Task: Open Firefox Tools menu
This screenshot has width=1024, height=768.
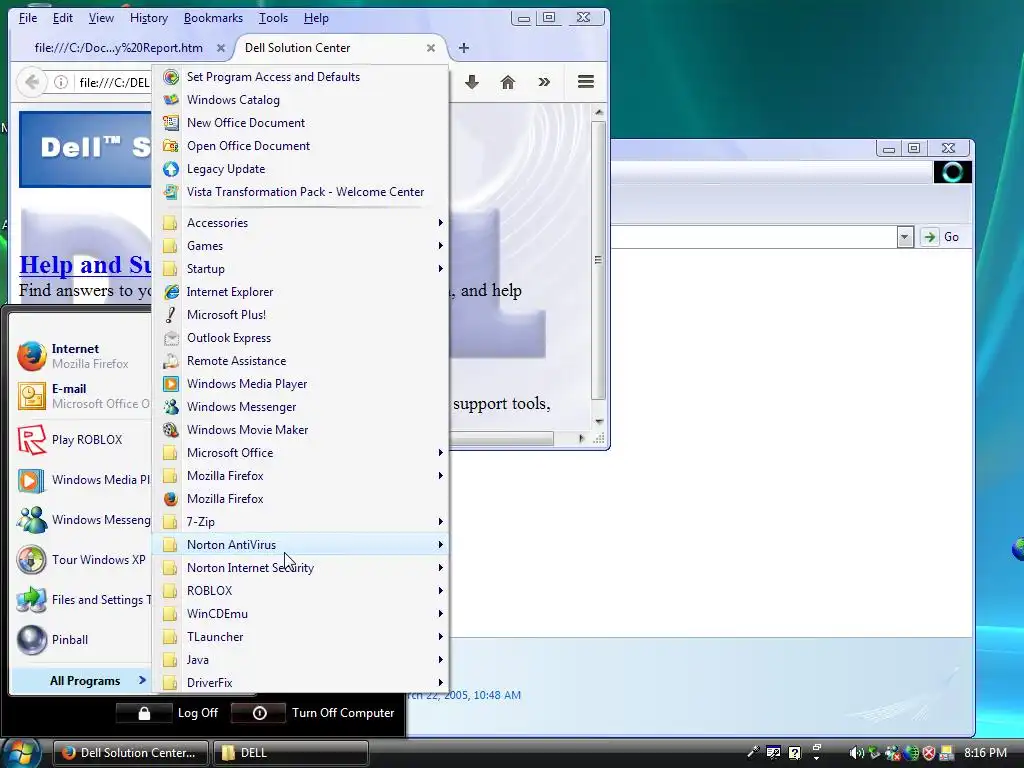Action: click(273, 18)
